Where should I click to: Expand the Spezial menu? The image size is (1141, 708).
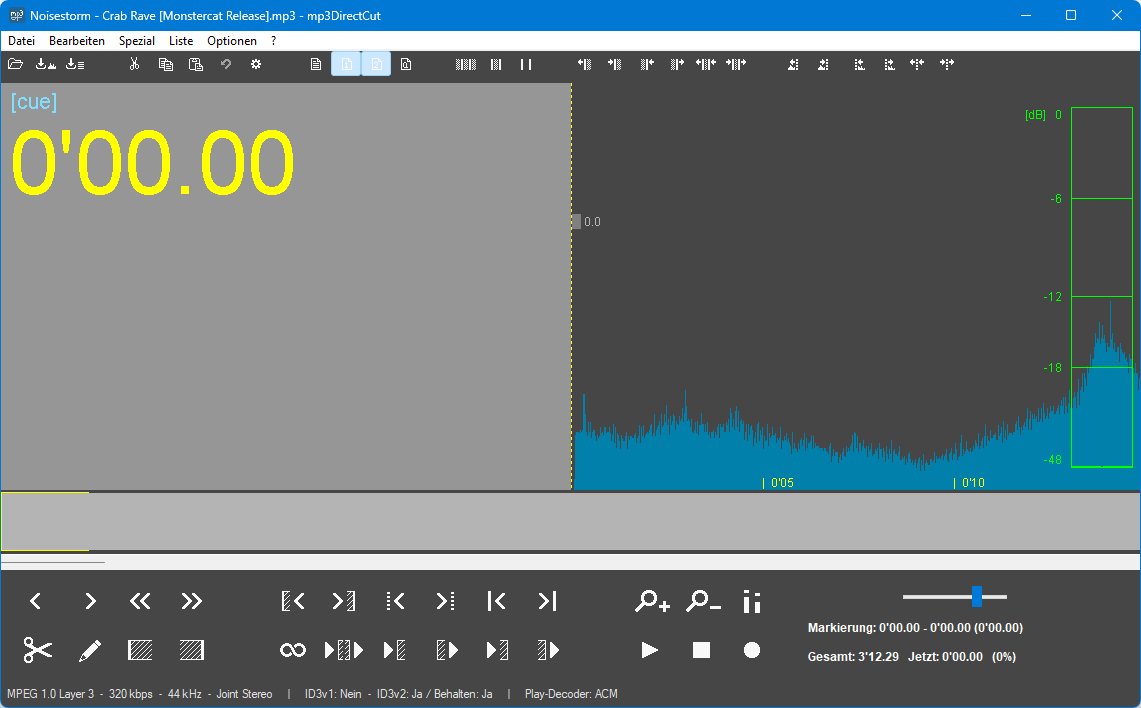(x=137, y=41)
